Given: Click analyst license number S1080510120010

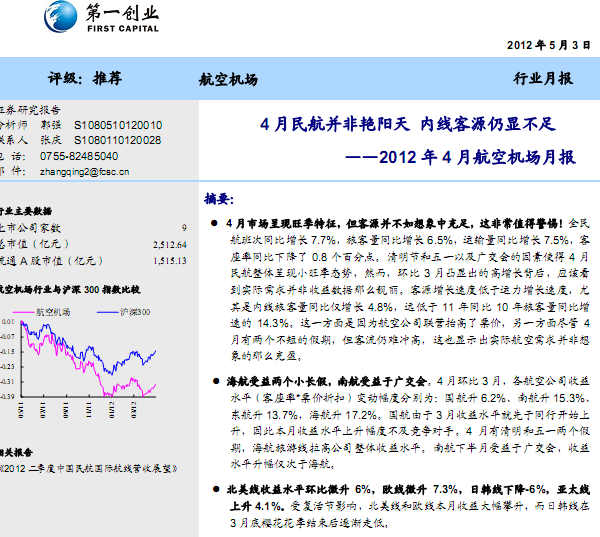Looking at the screenshot, I should [118, 126].
